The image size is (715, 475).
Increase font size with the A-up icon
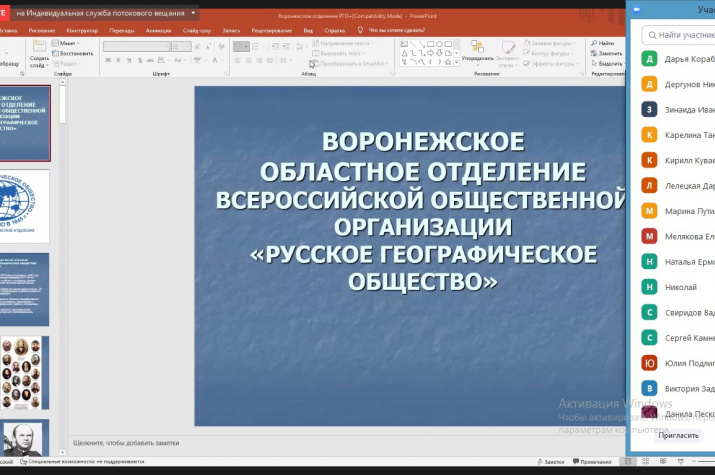[198, 46]
